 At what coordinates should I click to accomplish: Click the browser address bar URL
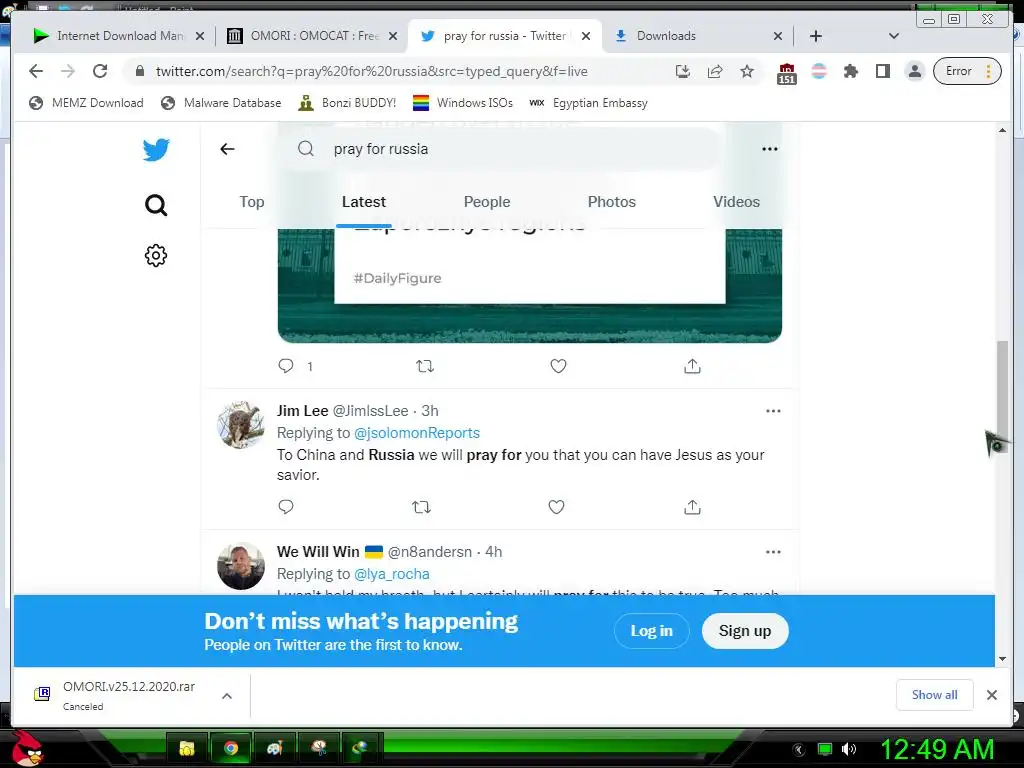372,71
